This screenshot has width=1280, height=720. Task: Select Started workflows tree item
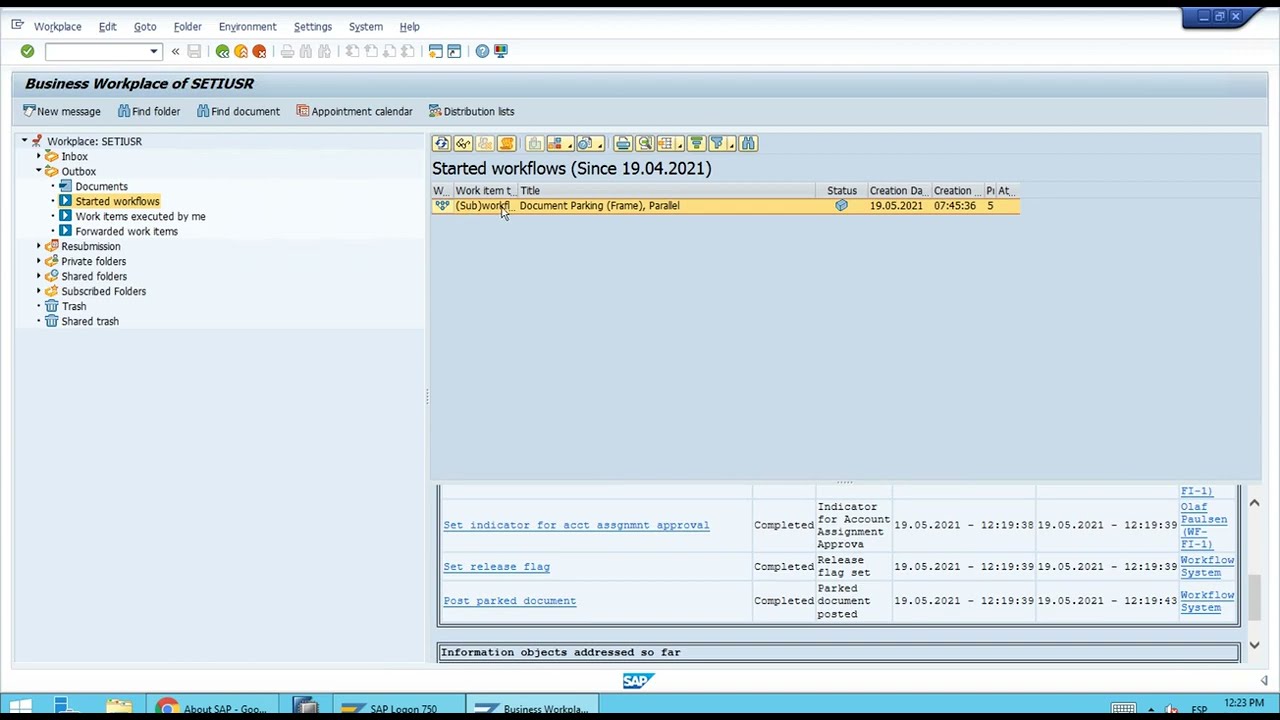click(117, 201)
